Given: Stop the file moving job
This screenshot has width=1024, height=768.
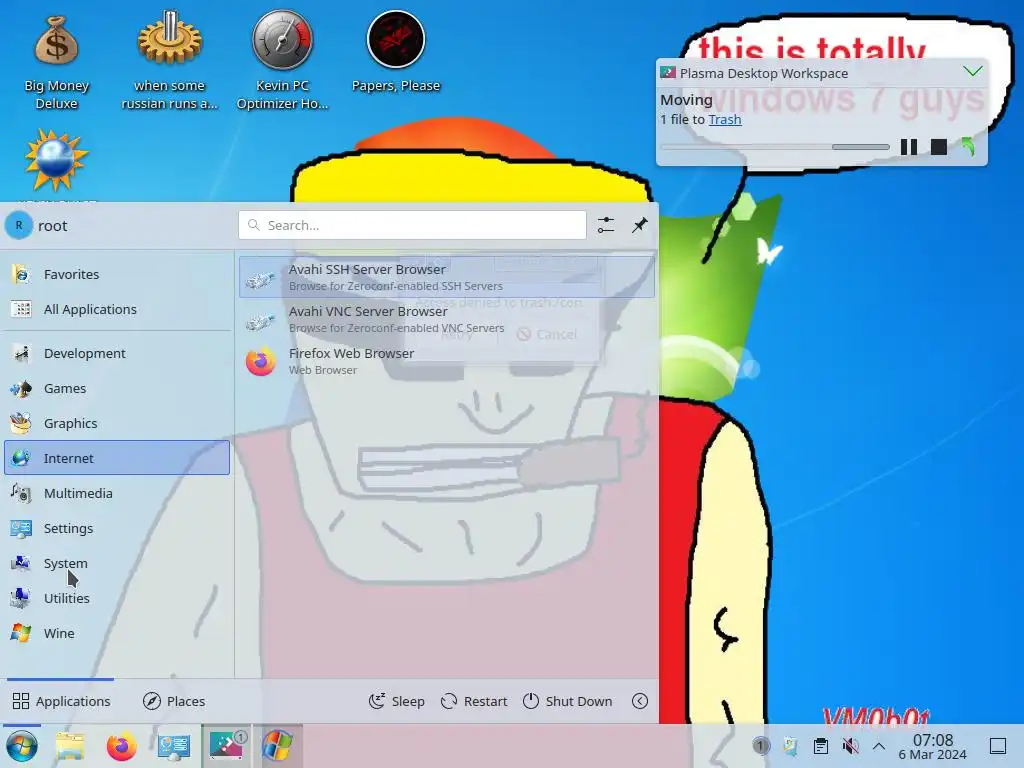Looking at the screenshot, I should (938, 147).
